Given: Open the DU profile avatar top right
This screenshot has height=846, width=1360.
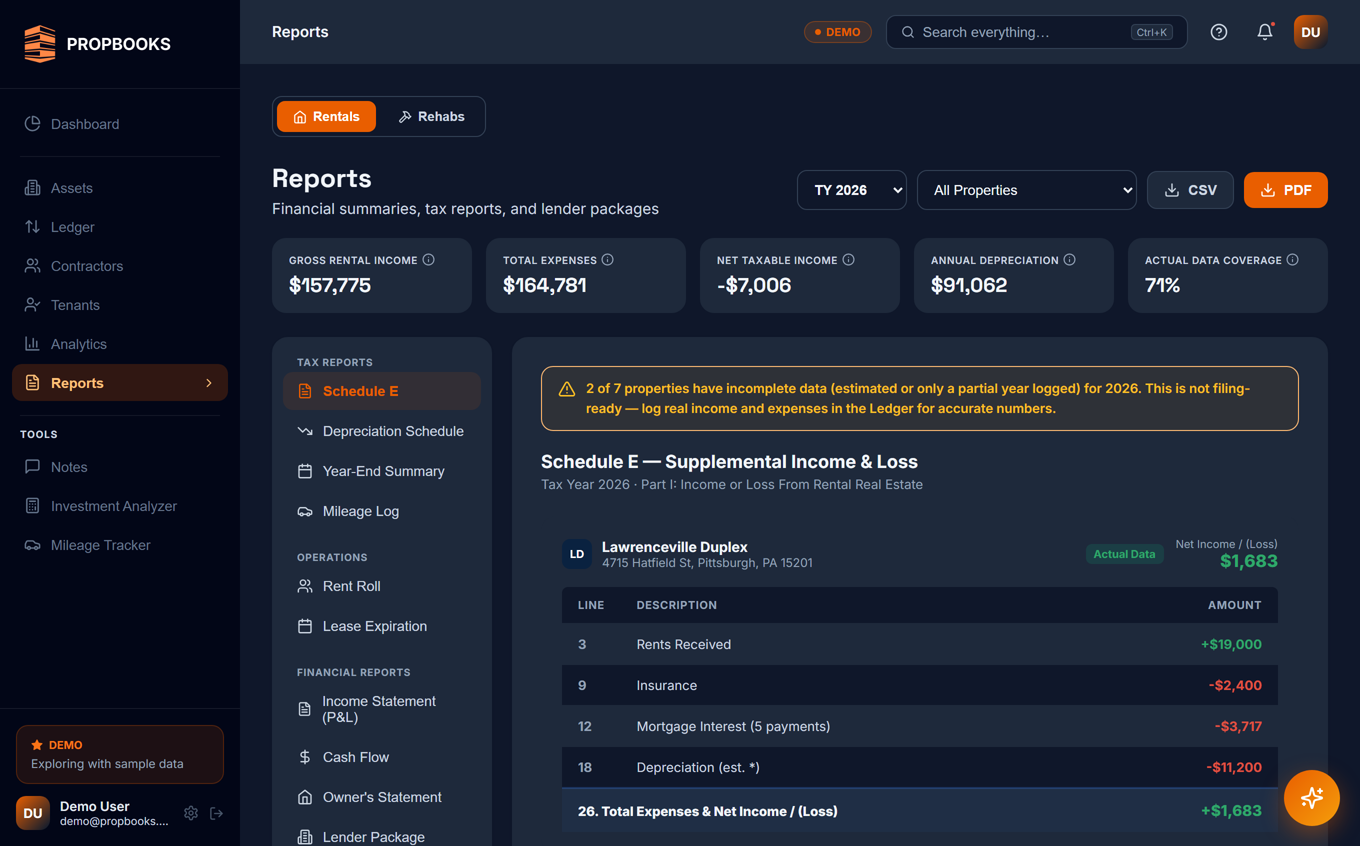Looking at the screenshot, I should [1311, 32].
